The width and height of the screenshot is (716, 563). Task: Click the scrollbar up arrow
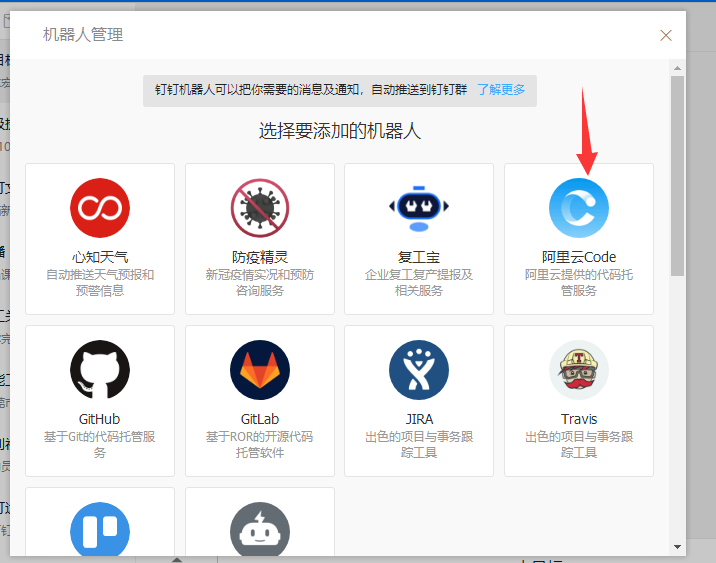click(x=677, y=67)
